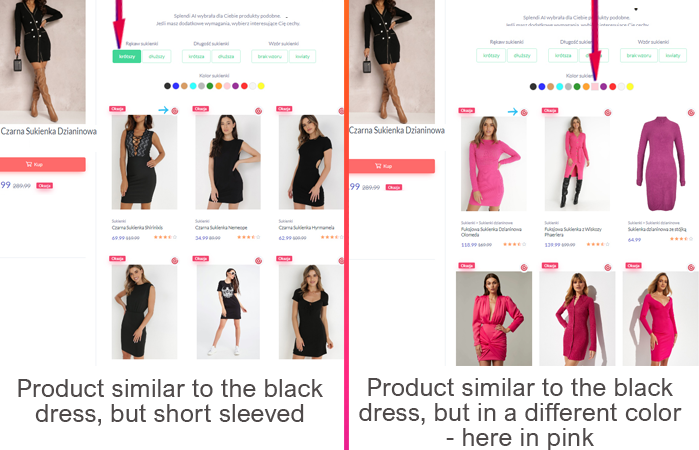699x450 pixels.
Task: Open the black lace-up Shirinixis dress thumbnail
Action: pyautogui.click(x=144, y=162)
